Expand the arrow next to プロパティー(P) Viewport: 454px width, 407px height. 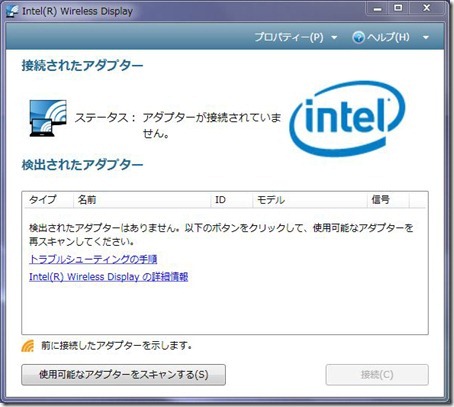coord(334,38)
